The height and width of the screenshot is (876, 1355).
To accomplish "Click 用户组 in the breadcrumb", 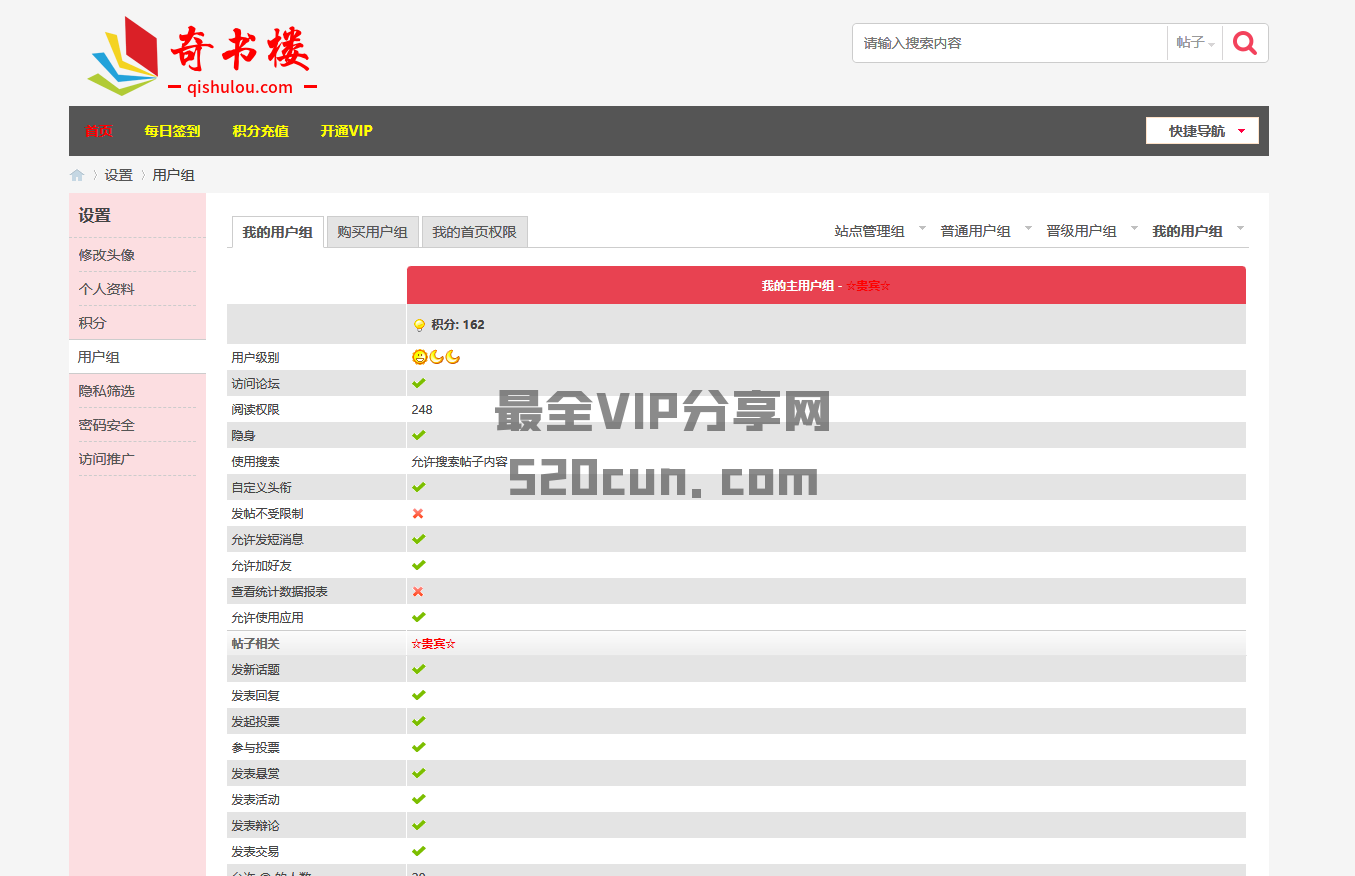I will (x=173, y=175).
